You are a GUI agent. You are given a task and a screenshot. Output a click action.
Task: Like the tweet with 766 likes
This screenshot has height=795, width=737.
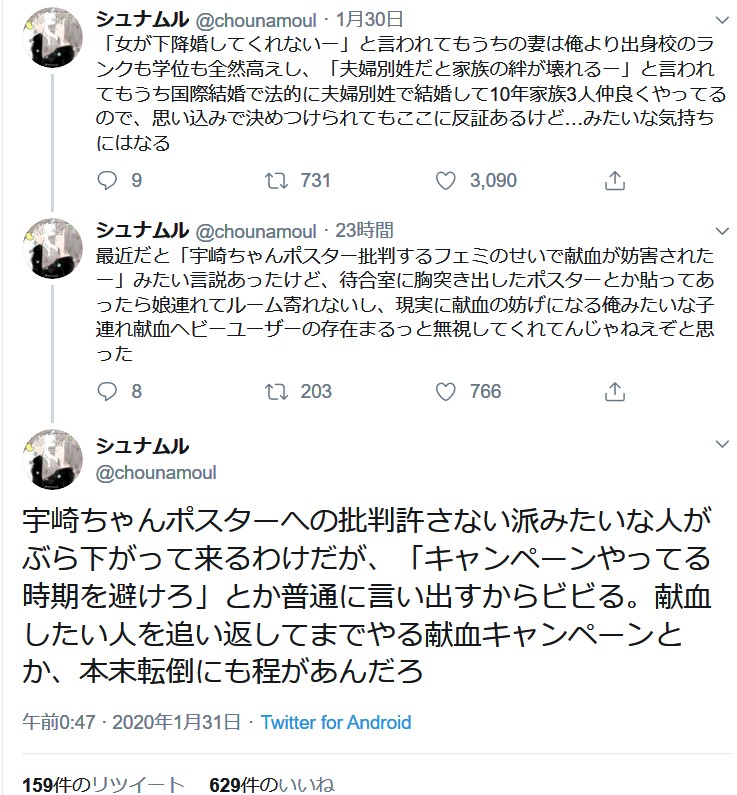tap(448, 392)
